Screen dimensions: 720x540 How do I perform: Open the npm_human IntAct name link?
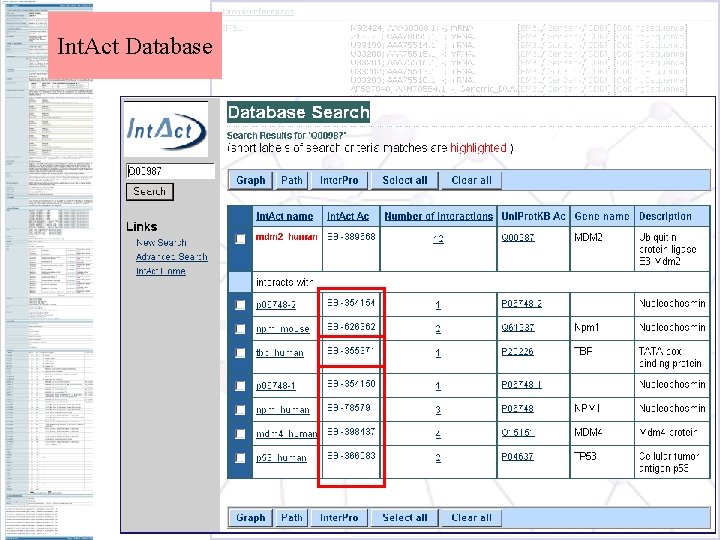(x=282, y=410)
